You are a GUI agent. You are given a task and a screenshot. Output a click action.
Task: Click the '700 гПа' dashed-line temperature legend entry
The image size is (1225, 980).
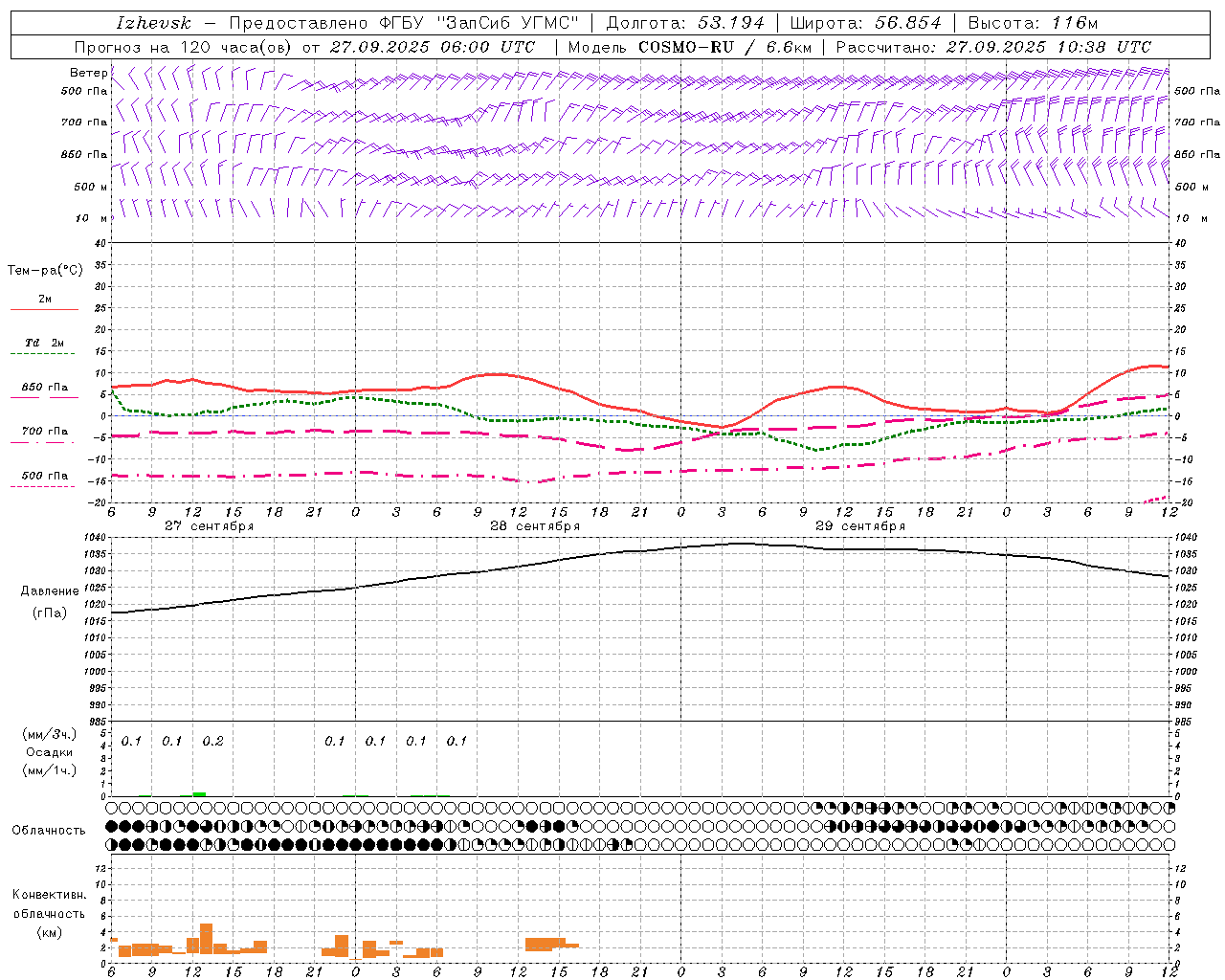click(x=45, y=432)
